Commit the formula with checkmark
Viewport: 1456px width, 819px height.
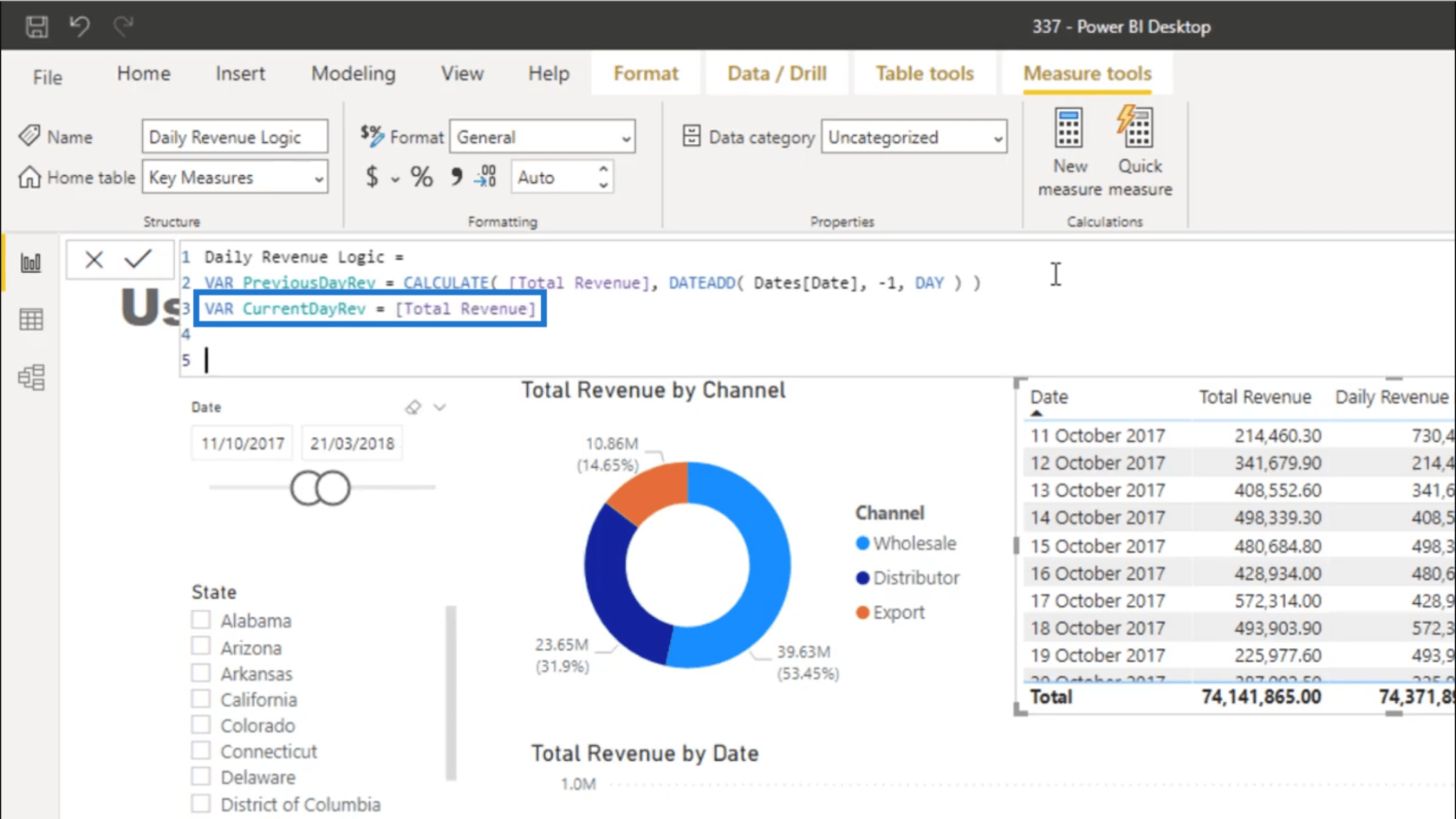click(138, 259)
